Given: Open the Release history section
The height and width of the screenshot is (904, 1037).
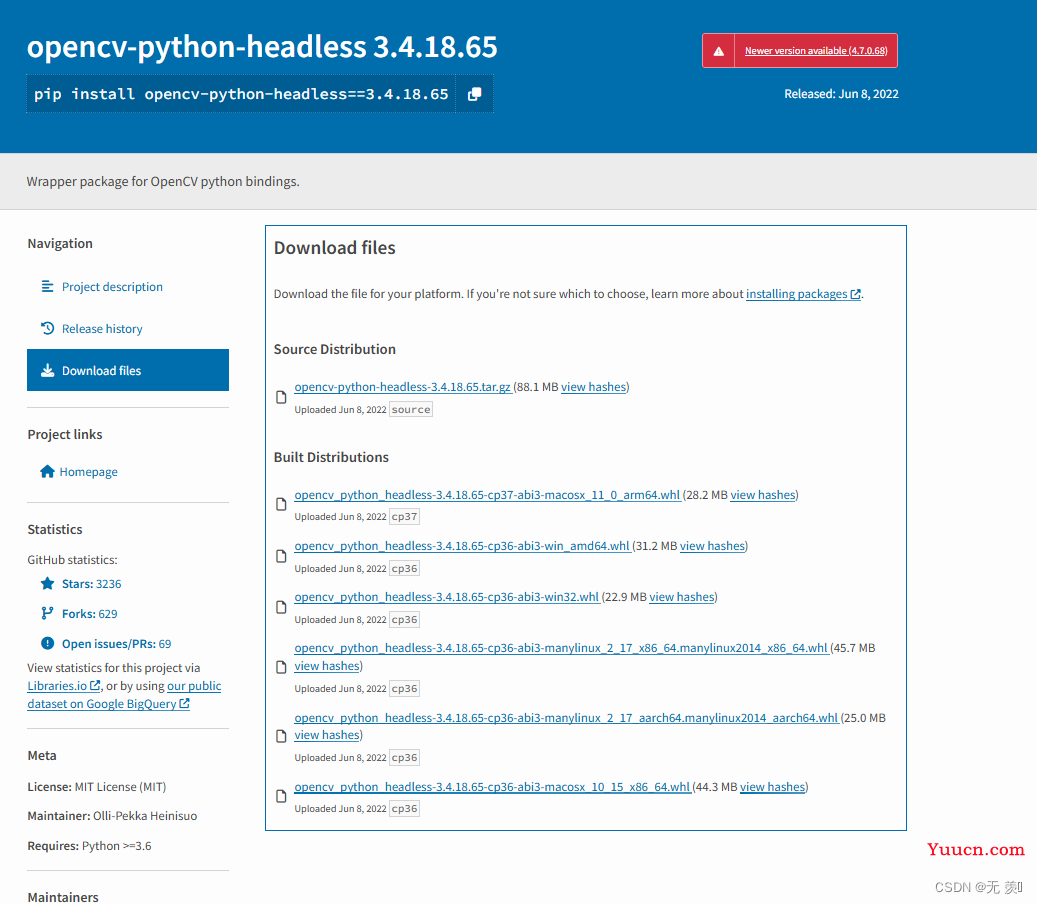Looking at the screenshot, I should pyautogui.click(x=103, y=329).
